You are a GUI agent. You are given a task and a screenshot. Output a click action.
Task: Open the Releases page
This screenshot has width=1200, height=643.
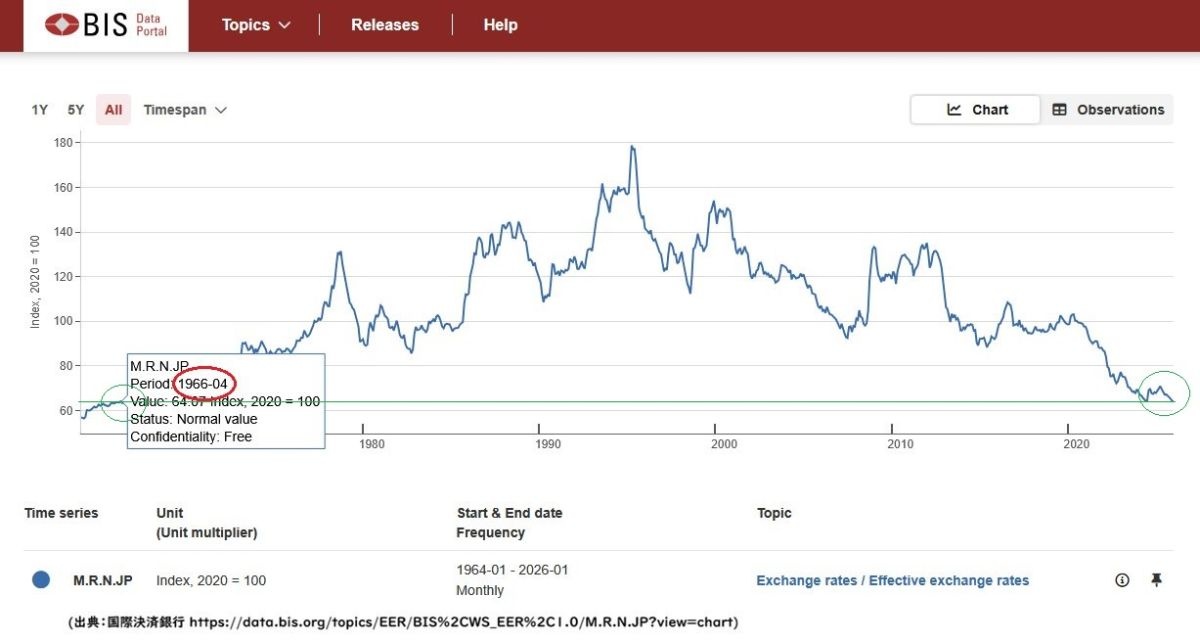(385, 25)
